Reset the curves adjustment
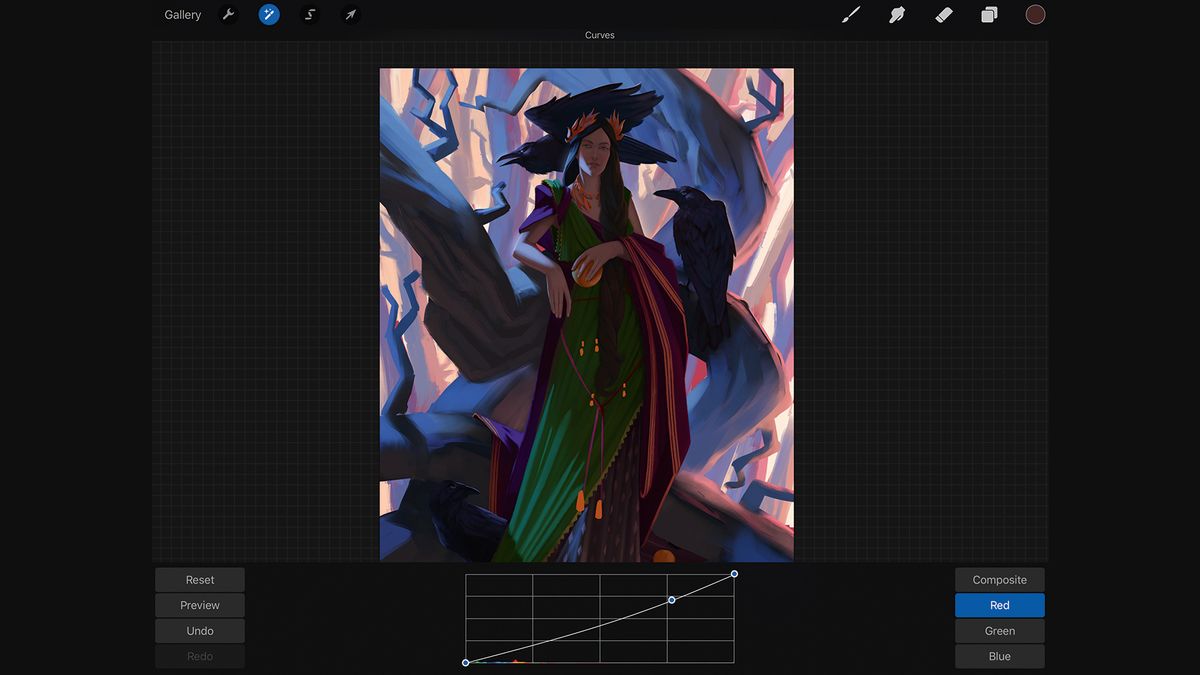Viewport: 1200px width, 675px height. point(199,579)
